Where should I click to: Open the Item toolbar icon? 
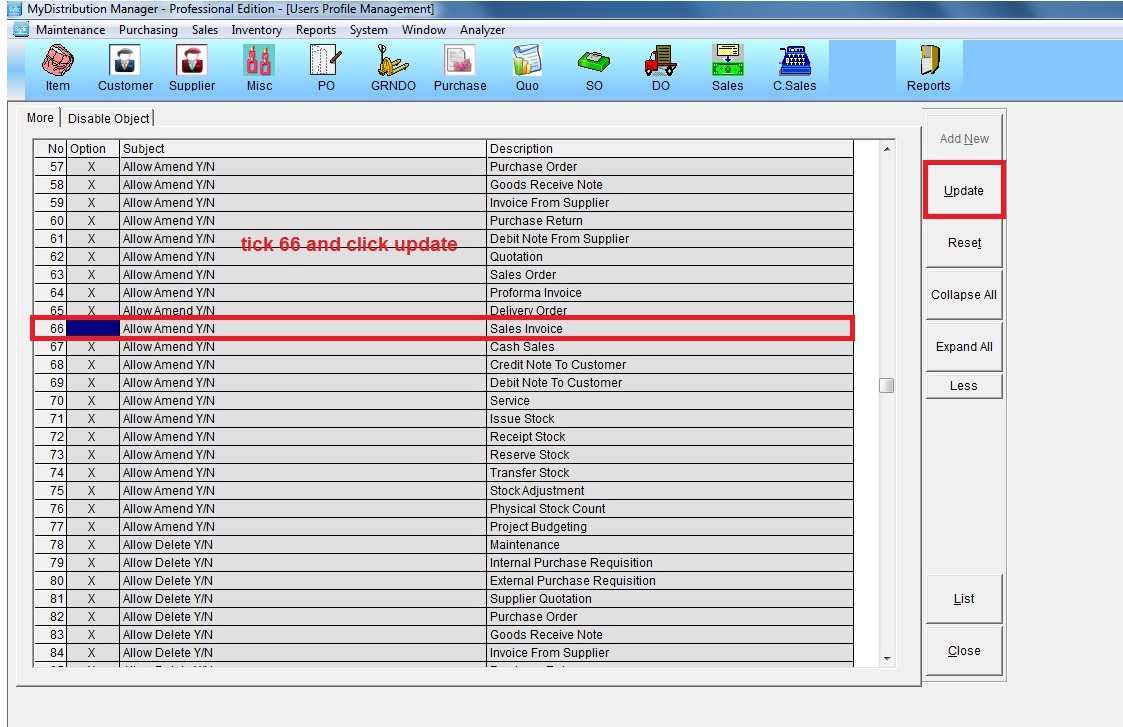pos(58,67)
